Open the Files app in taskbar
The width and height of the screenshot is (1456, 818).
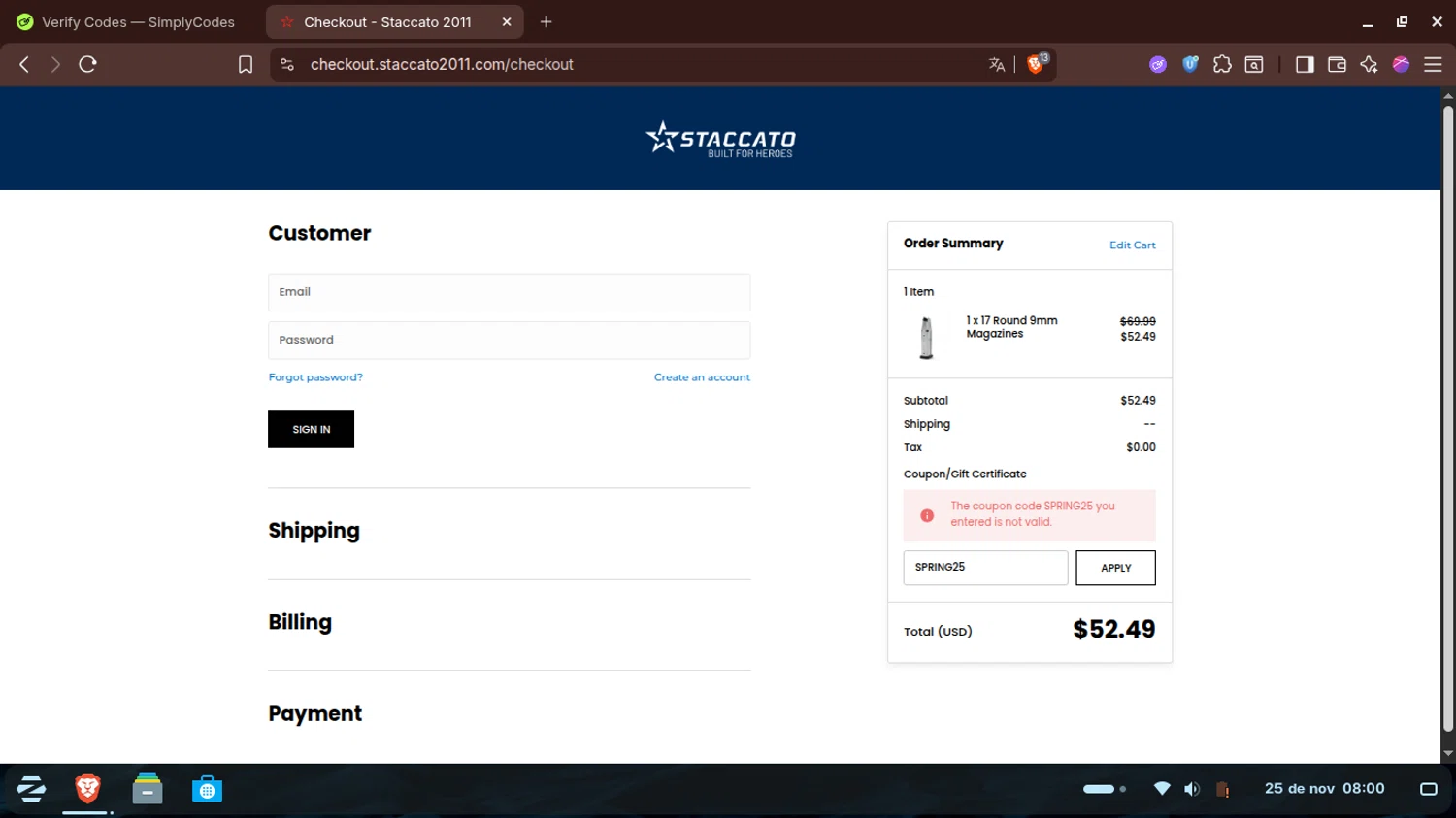(148, 789)
